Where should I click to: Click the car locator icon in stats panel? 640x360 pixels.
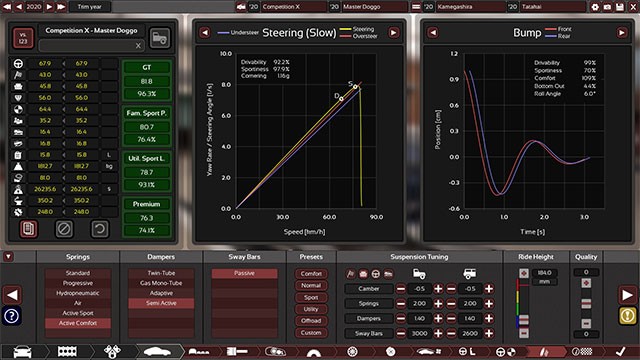[x=160, y=38]
